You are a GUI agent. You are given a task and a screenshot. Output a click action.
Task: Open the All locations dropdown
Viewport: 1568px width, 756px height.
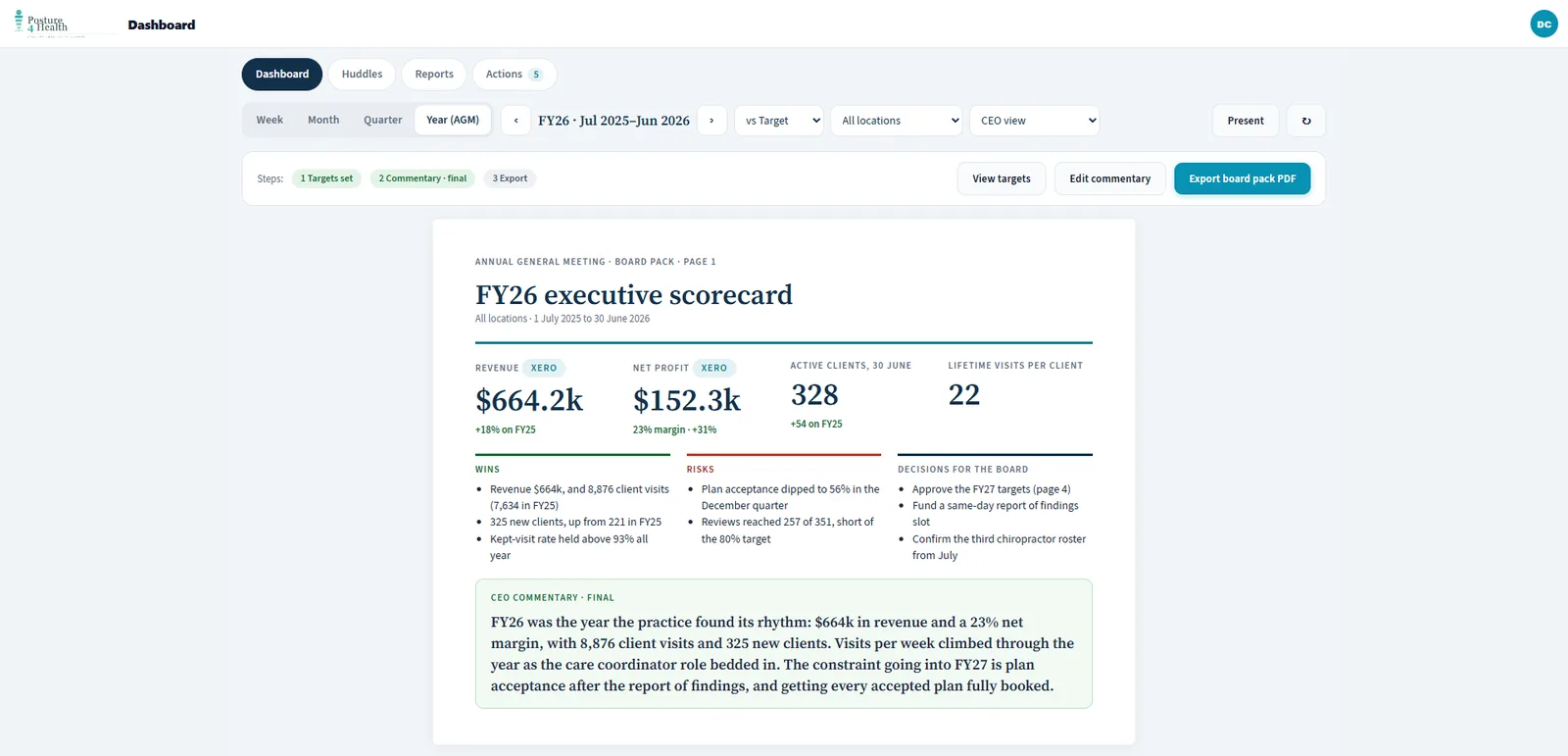coord(897,121)
